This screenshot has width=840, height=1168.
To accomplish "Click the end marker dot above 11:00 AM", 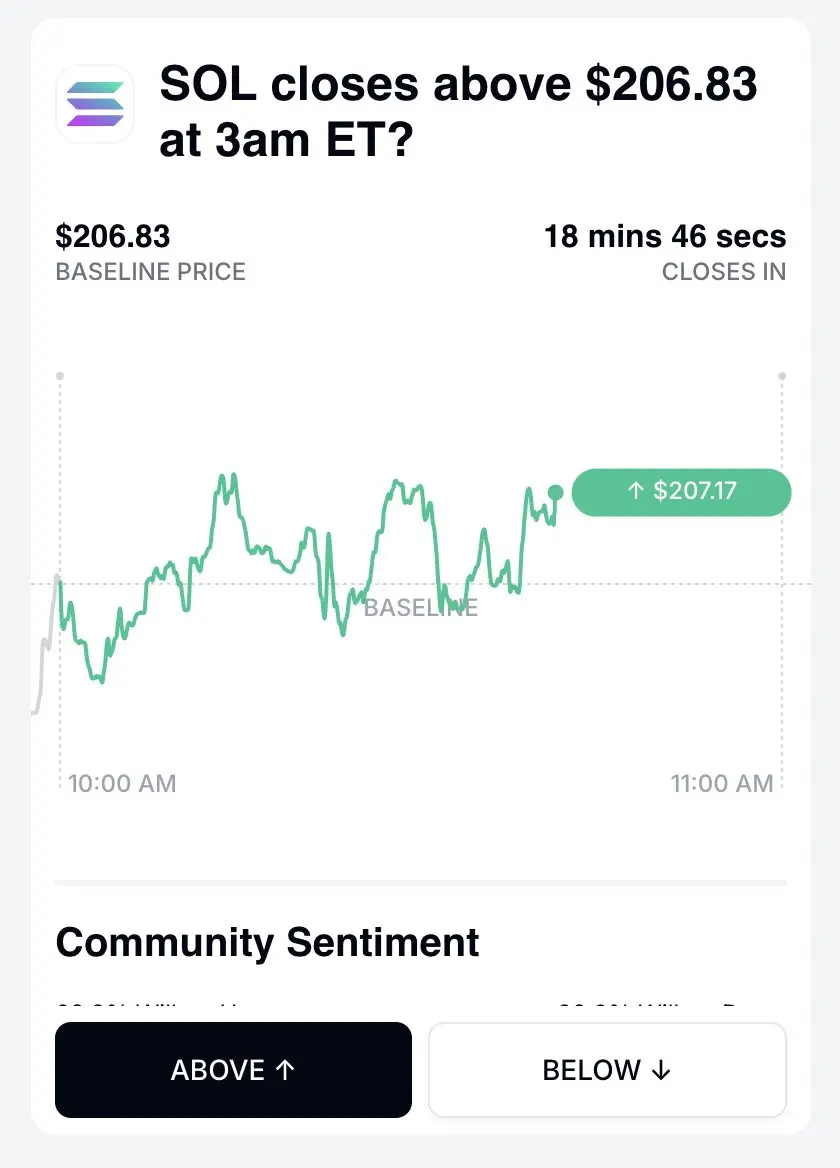I will [x=782, y=376].
